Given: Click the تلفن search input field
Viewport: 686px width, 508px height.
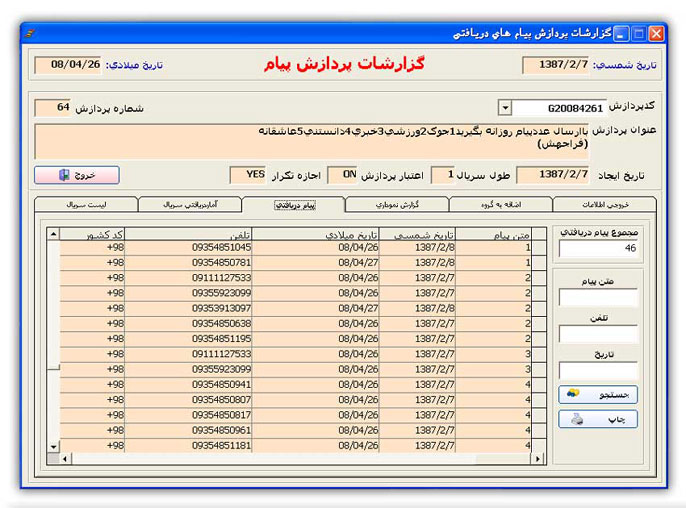Looking at the screenshot, I should coord(598,334).
